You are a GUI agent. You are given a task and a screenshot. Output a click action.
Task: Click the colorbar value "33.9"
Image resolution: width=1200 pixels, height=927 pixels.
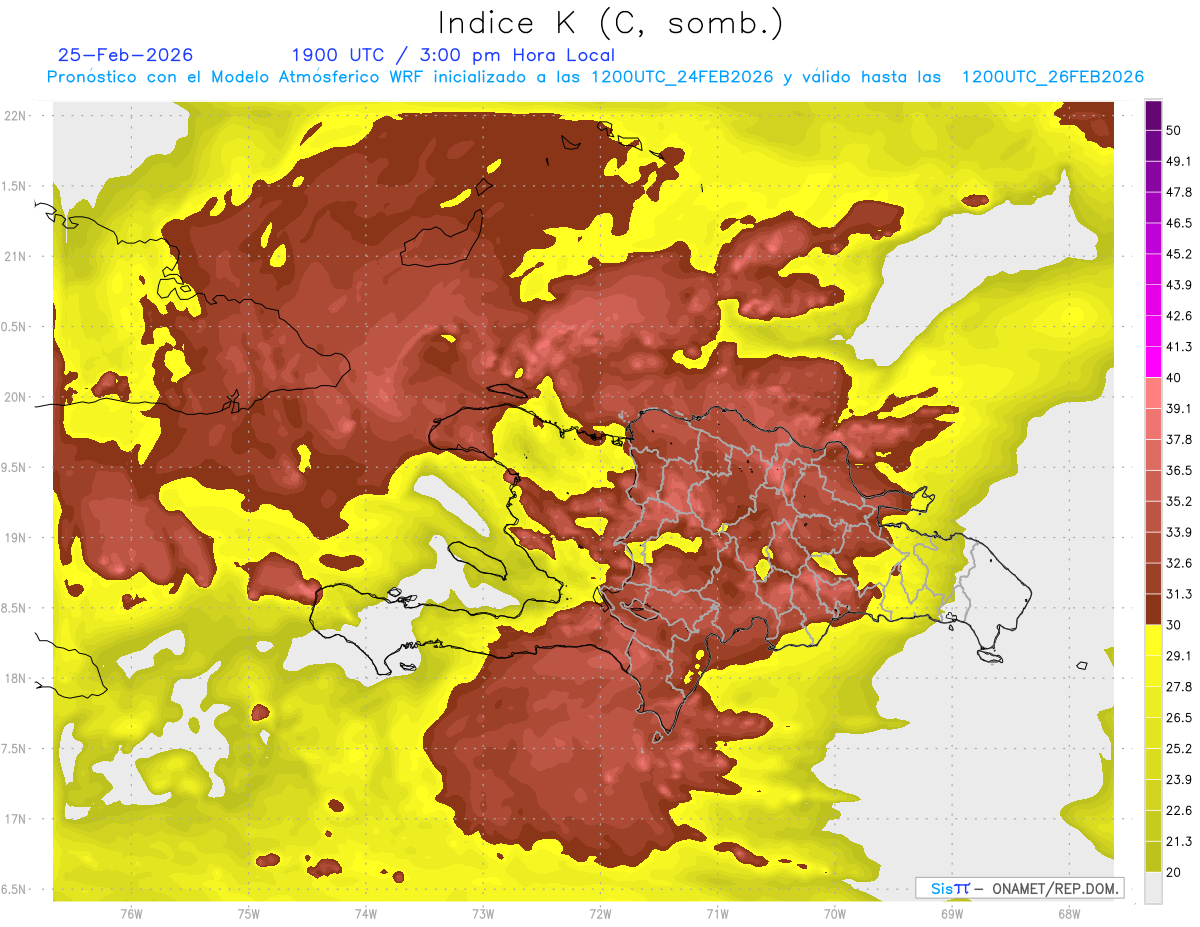(x=1179, y=532)
